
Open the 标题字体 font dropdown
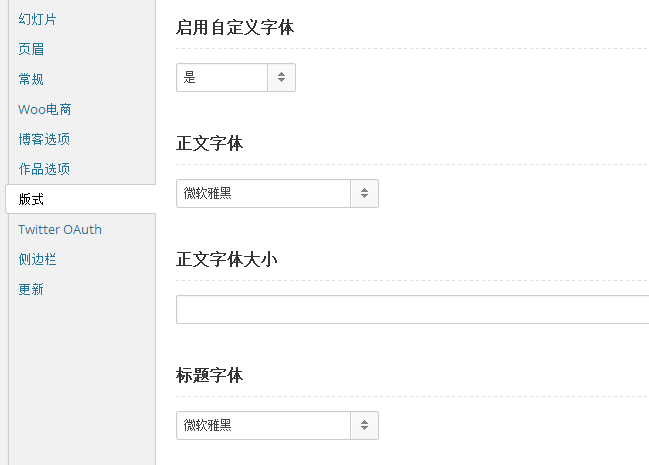pyautogui.click(x=277, y=425)
